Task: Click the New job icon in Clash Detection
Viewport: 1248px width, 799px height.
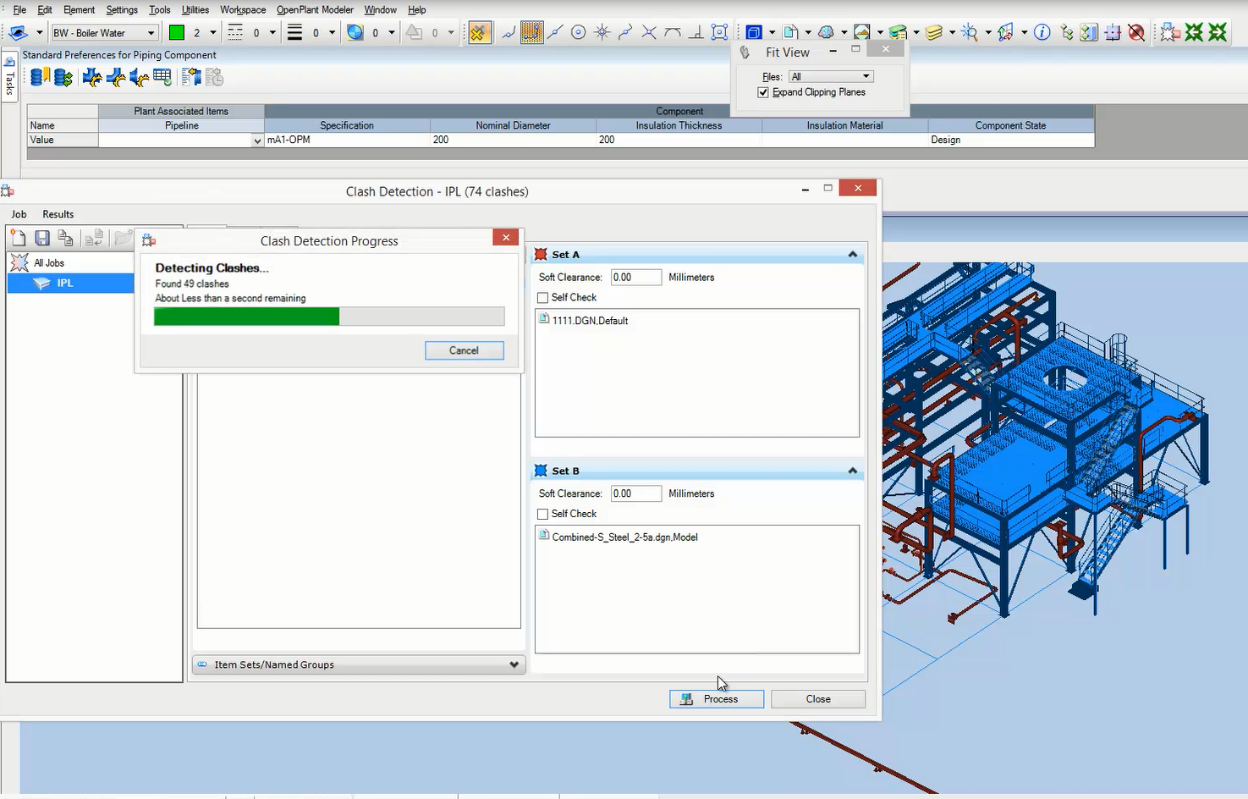Action: pyautogui.click(x=18, y=238)
